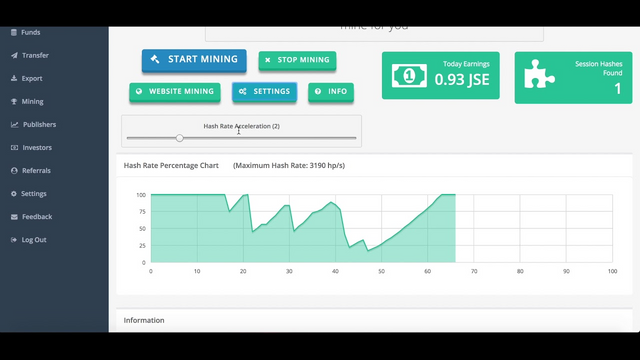Viewport: 640px width, 360px height.
Task: Click the Hash Rate Percentage Chart heading
Action: [171, 165]
